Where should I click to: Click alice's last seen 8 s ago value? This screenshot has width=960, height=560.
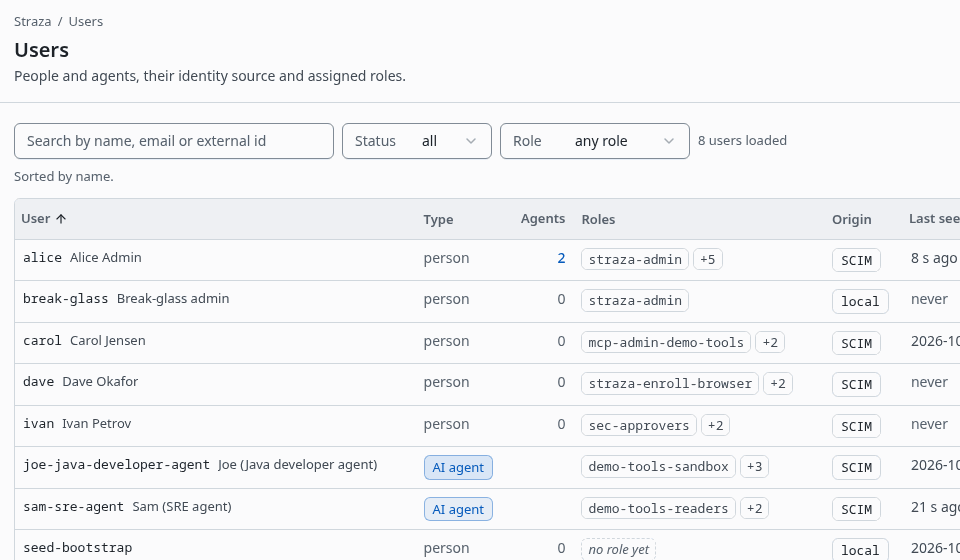pos(934,258)
